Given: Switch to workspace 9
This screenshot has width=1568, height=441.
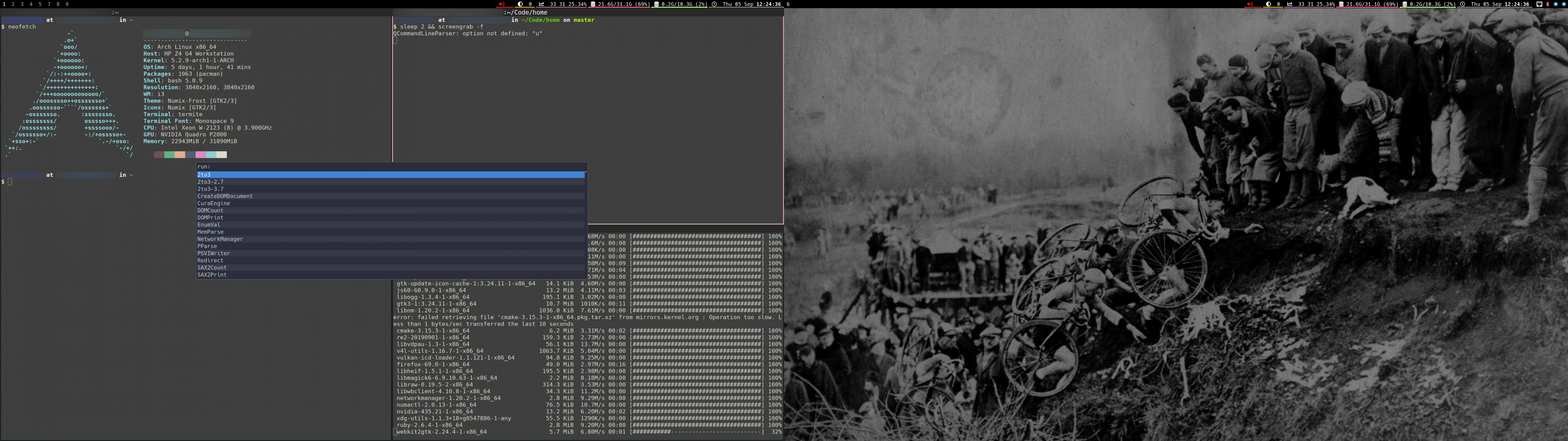Looking at the screenshot, I should (x=67, y=4).
